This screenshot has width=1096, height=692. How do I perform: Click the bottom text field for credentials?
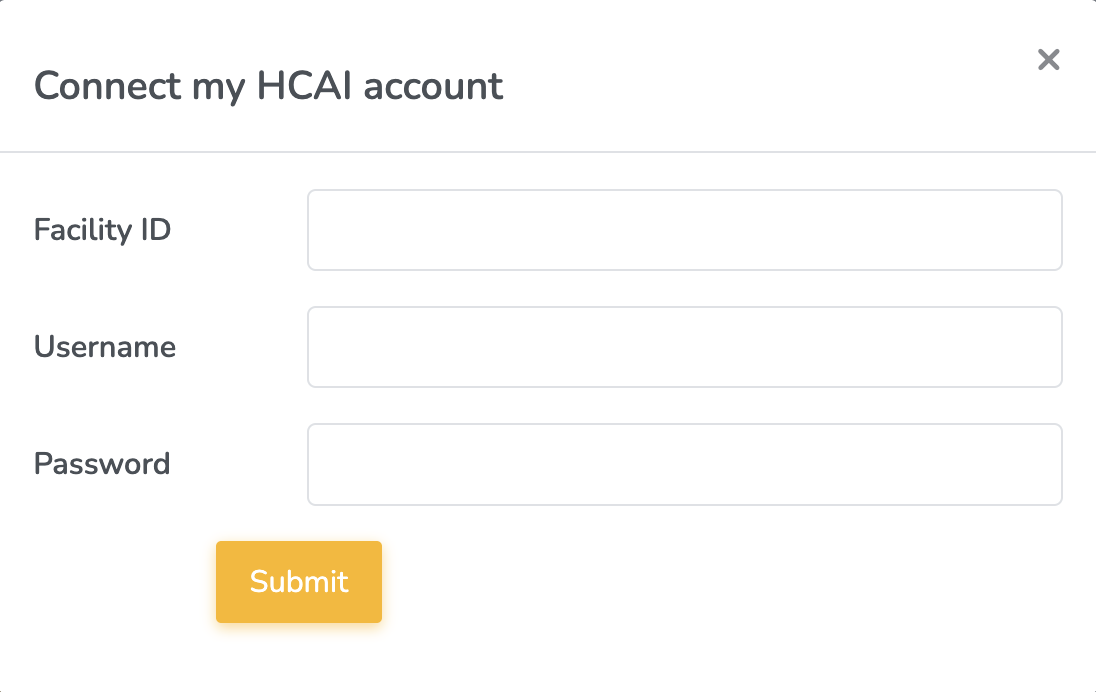(x=685, y=463)
